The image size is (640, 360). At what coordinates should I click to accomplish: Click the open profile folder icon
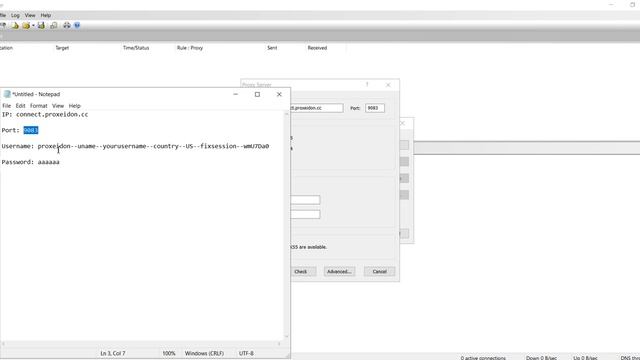click(x=26, y=25)
